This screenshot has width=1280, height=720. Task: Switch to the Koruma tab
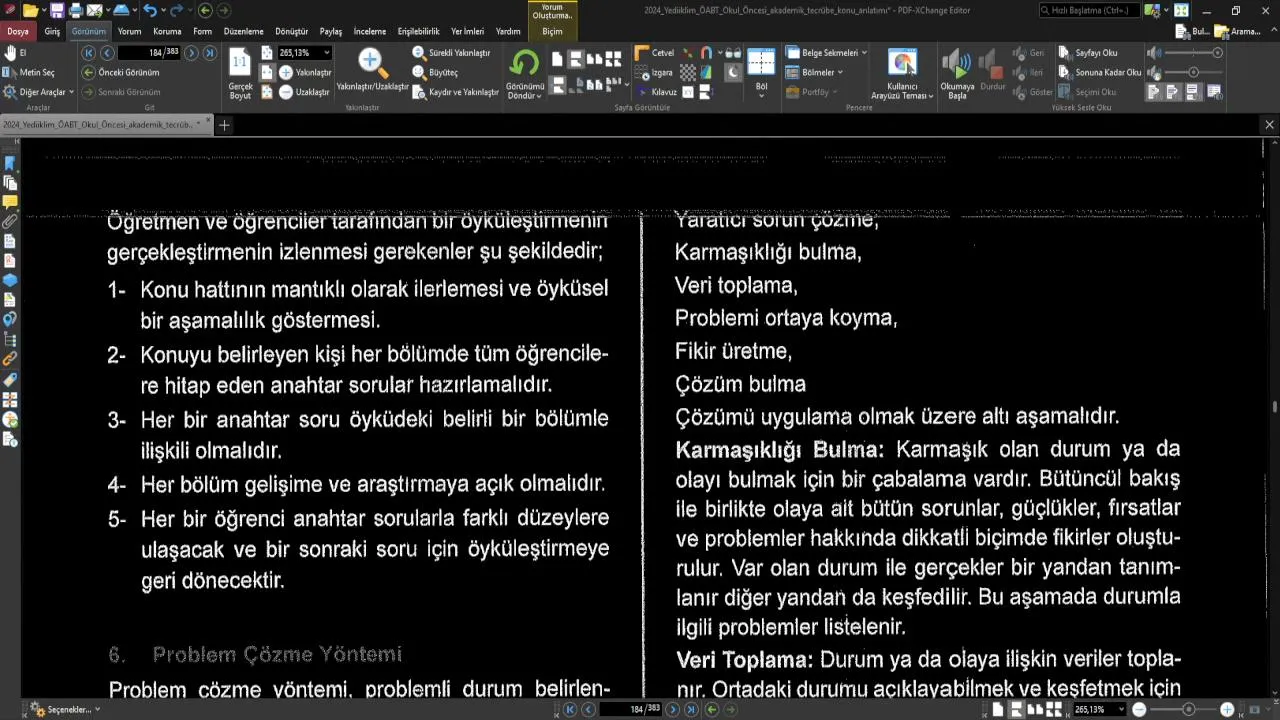click(x=167, y=31)
